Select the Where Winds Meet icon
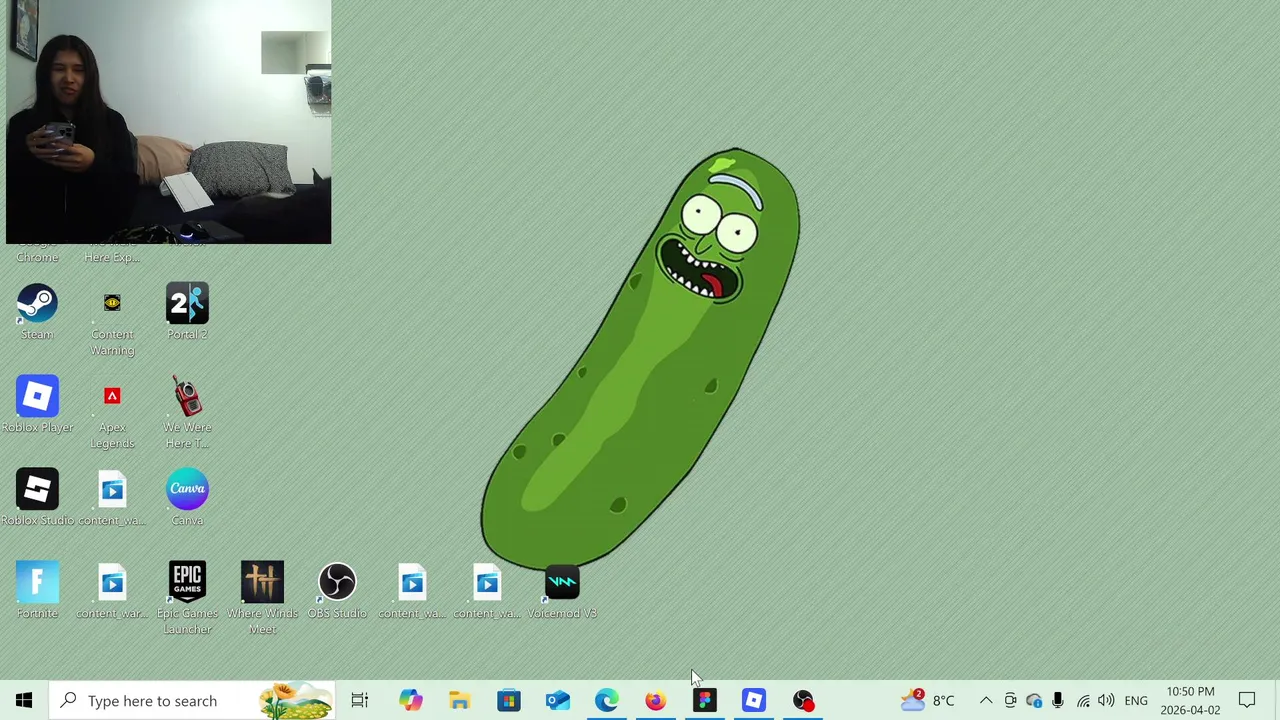Screen dimensions: 1280x720 [262, 599]
